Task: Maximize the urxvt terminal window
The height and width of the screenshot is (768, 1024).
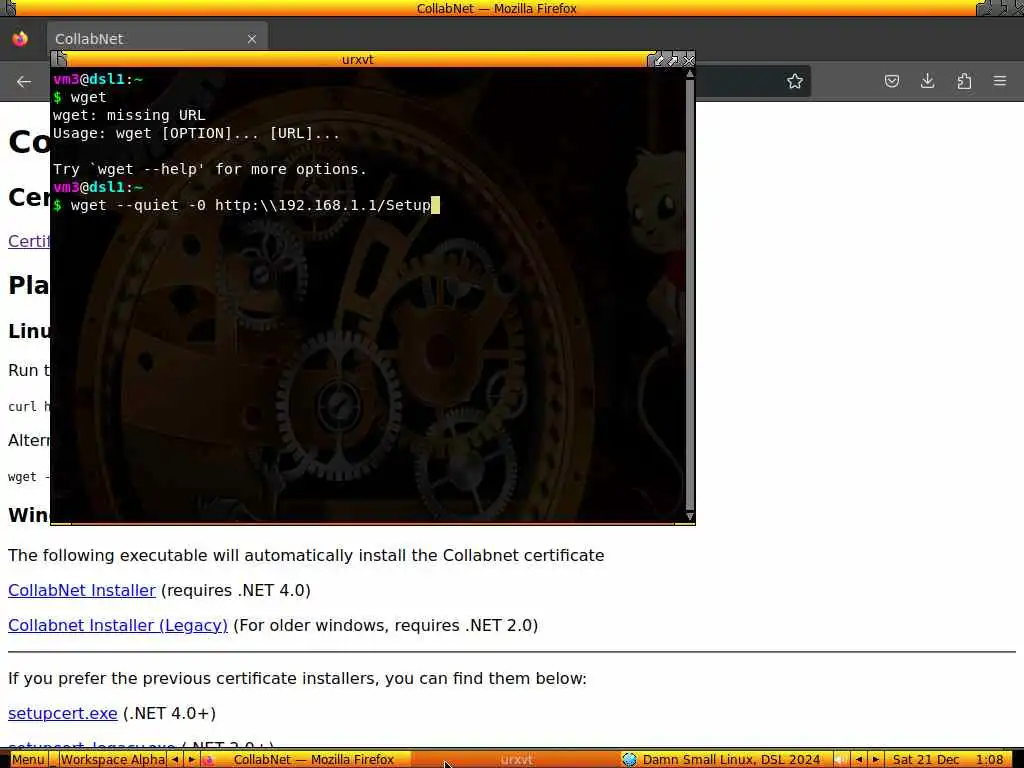Action: (673, 60)
